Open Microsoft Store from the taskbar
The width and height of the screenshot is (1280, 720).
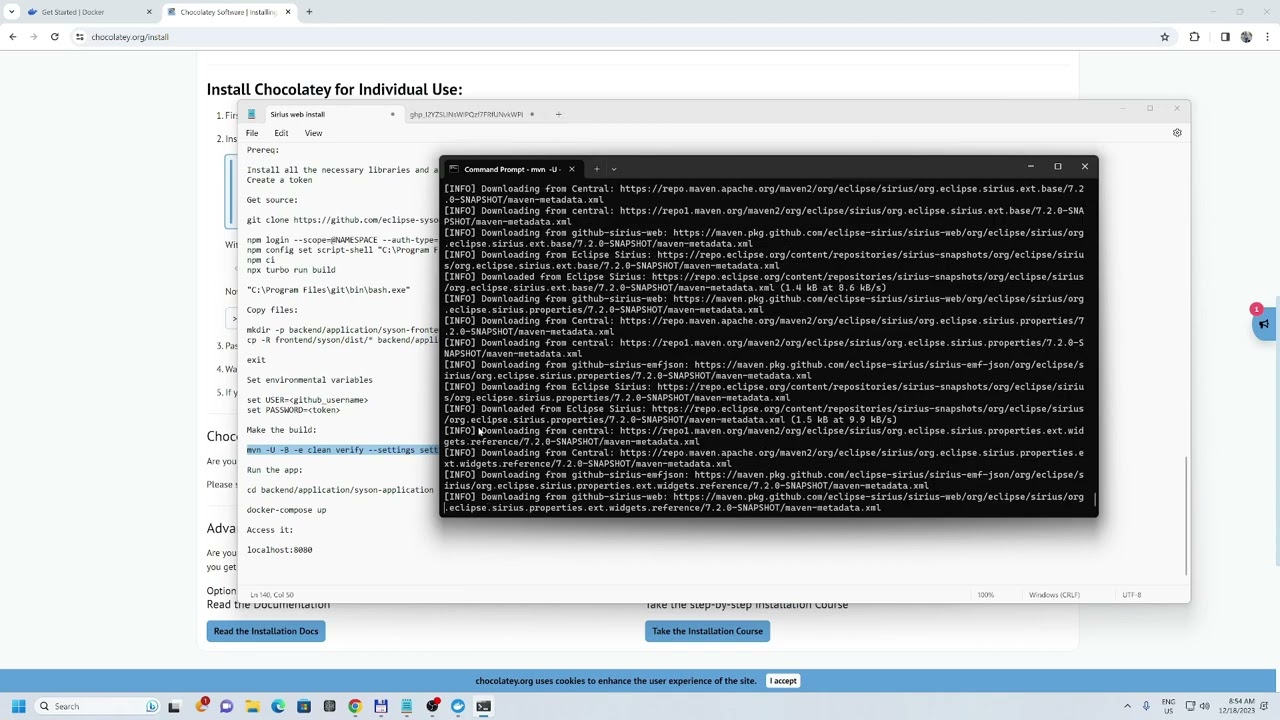click(303, 706)
